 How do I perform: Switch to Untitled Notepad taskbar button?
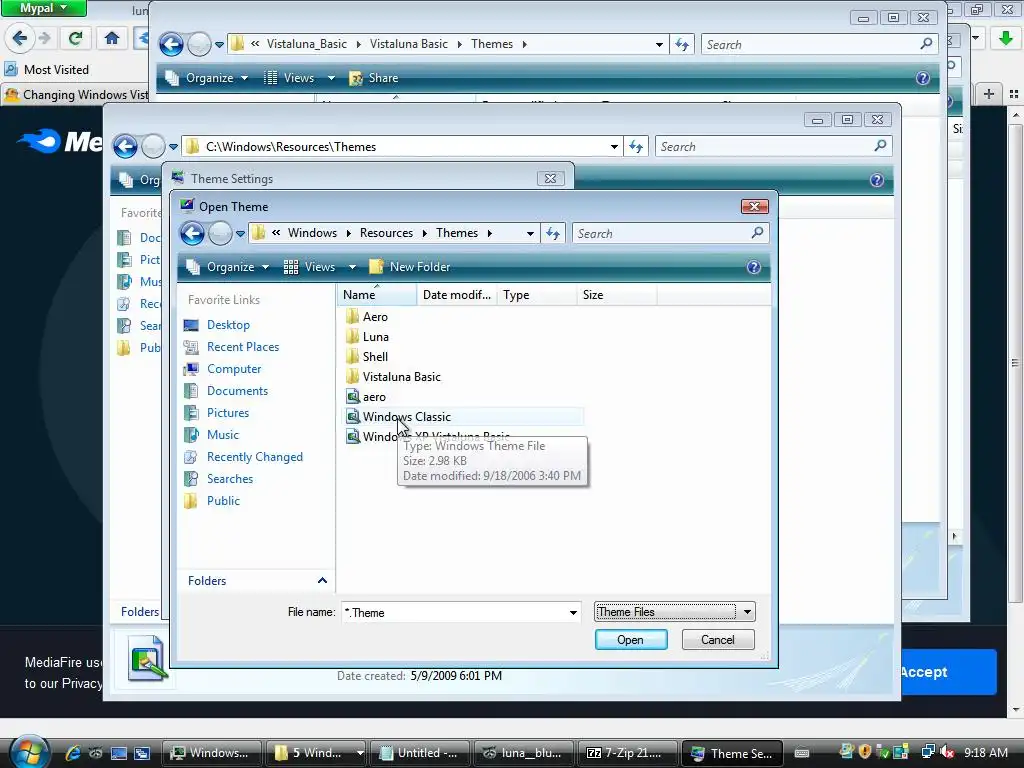tap(419, 753)
